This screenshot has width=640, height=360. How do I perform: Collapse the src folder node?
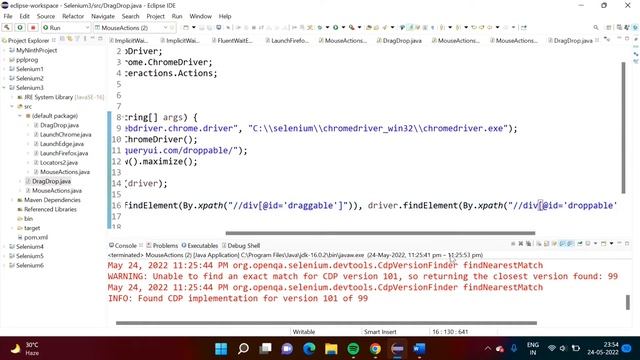click(12, 107)
